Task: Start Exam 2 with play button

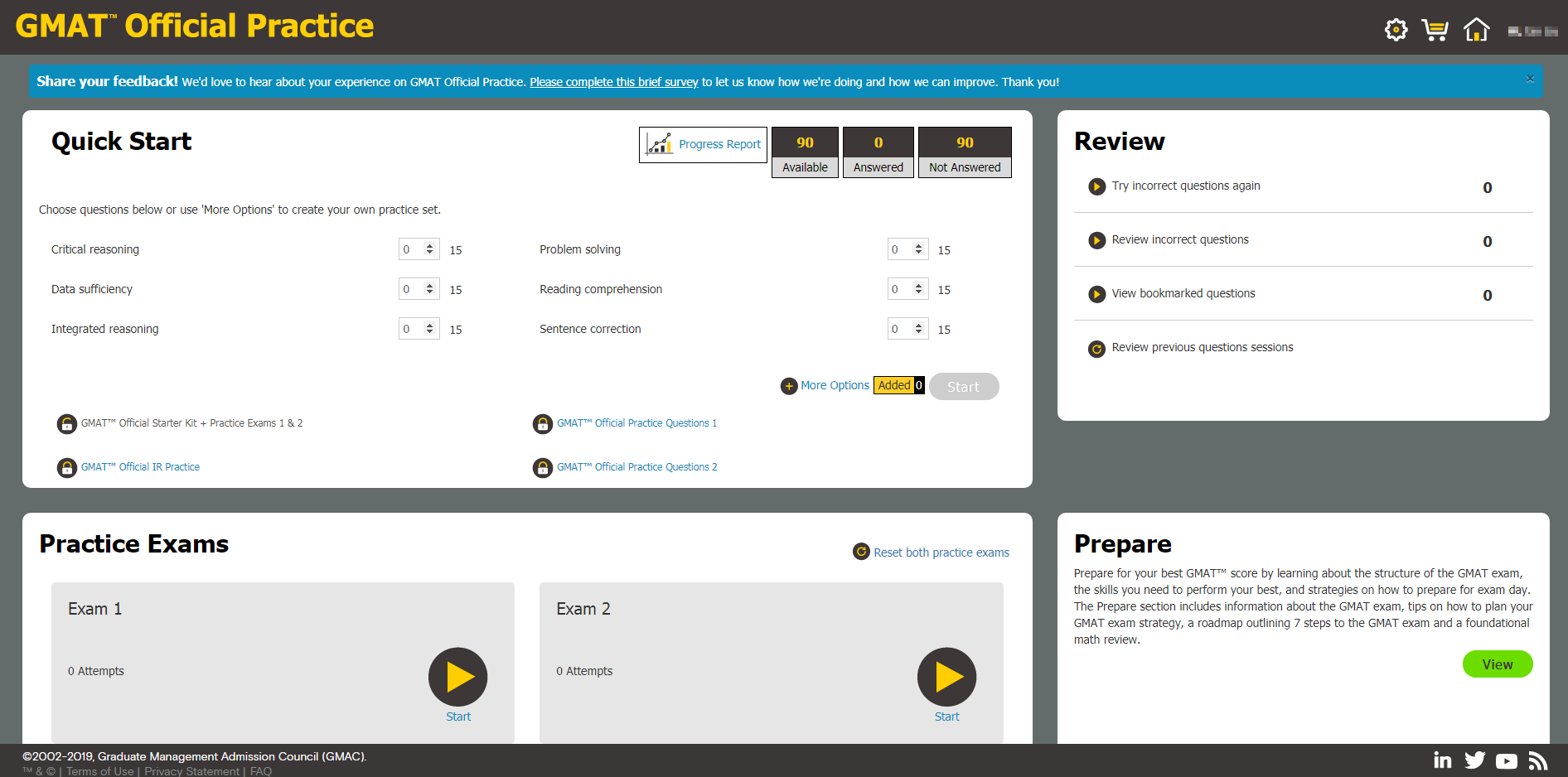Action: (946, 677)
